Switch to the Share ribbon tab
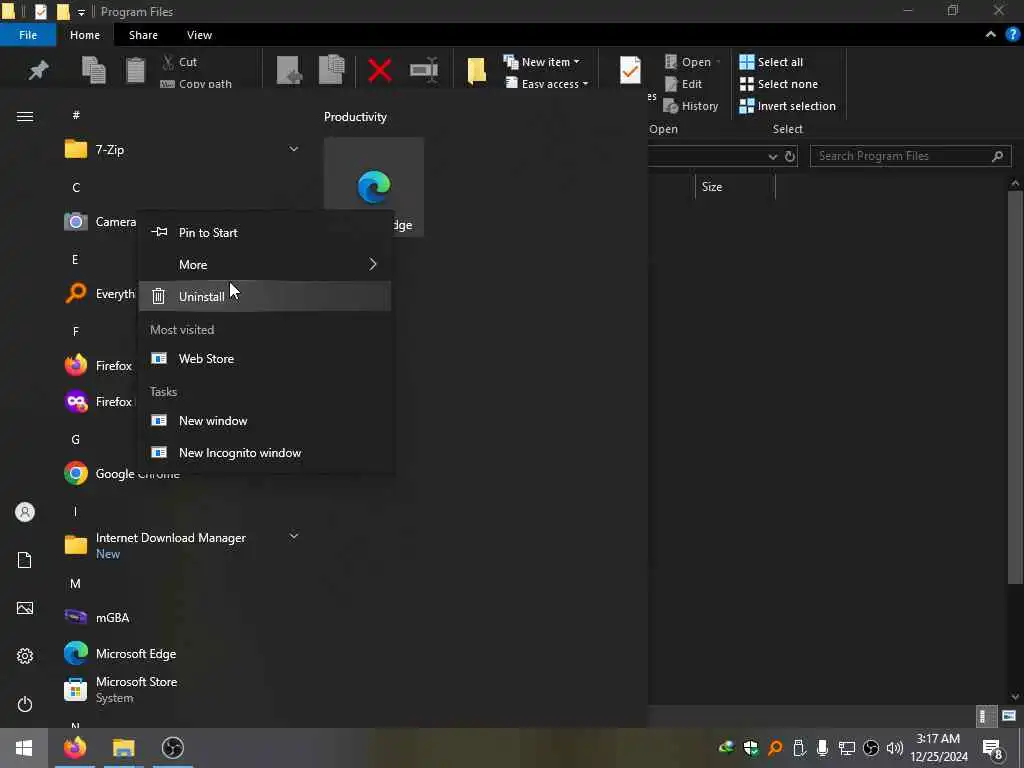 coord(143,35)
